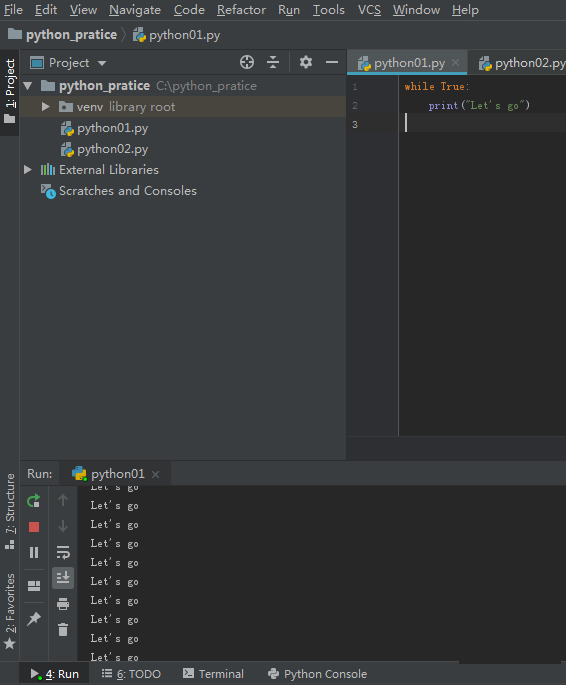Open the VCS menu
This screenshot has height=685, width=566.
pos(369,10)
